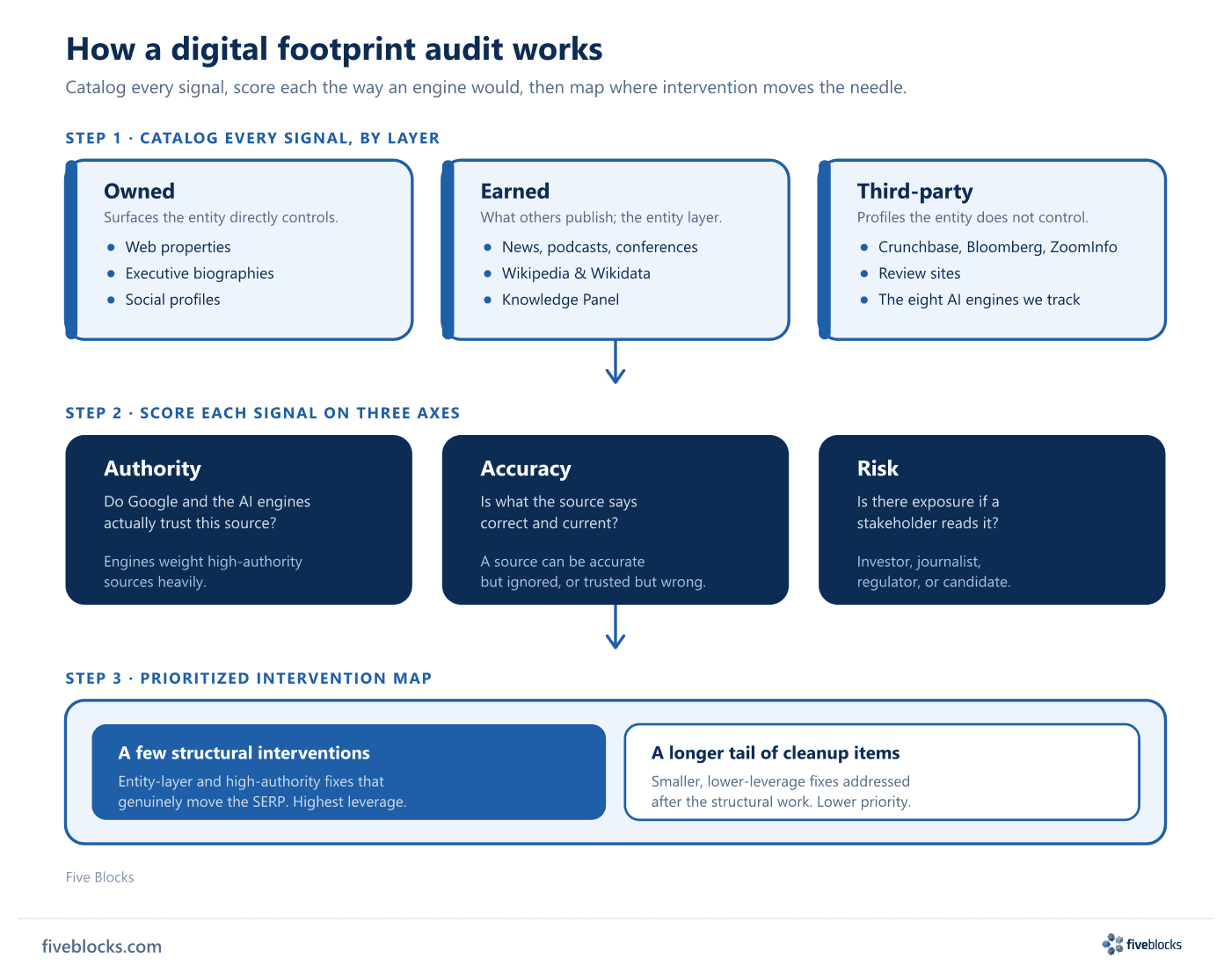Screen dimensions: 1231x980
Task: Click the 'Executive biographies' bullet
Action: point(200,273)
